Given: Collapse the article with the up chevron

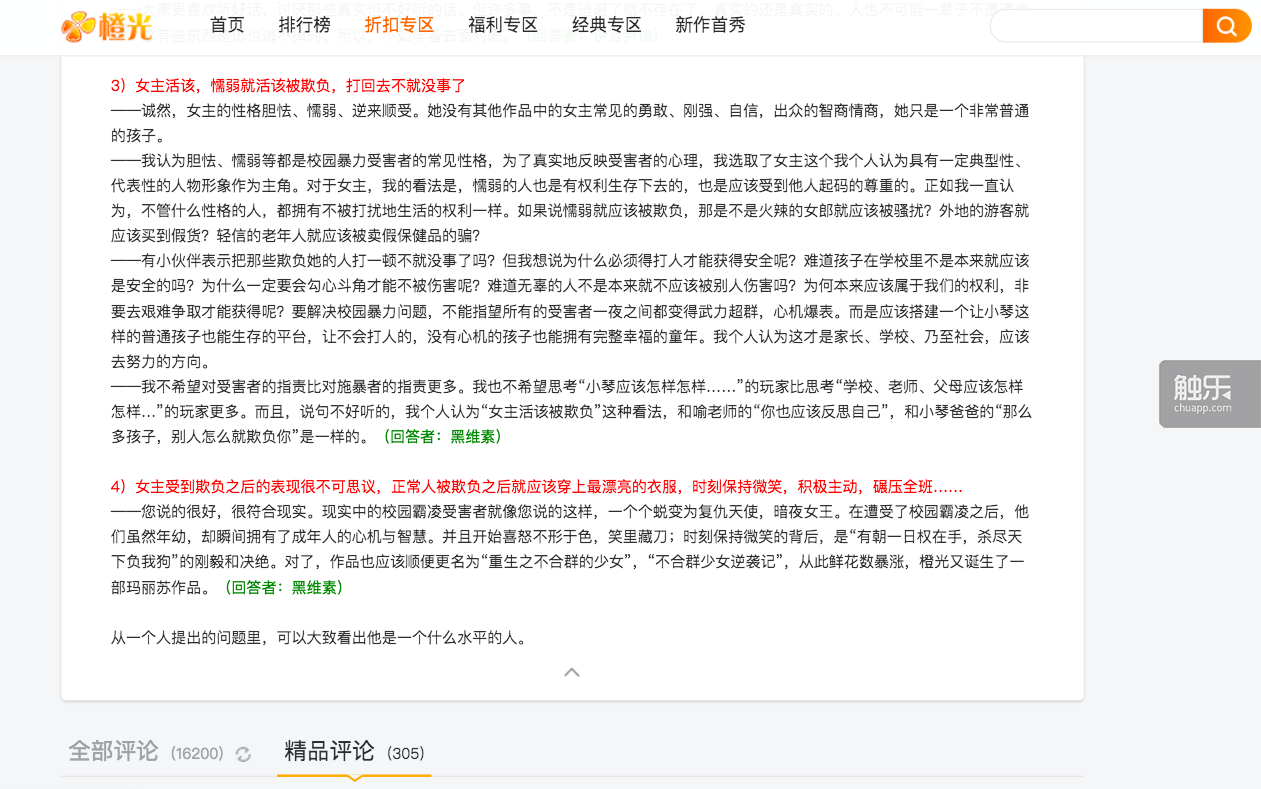Looking at the screenshot, I should click(572, 672).
